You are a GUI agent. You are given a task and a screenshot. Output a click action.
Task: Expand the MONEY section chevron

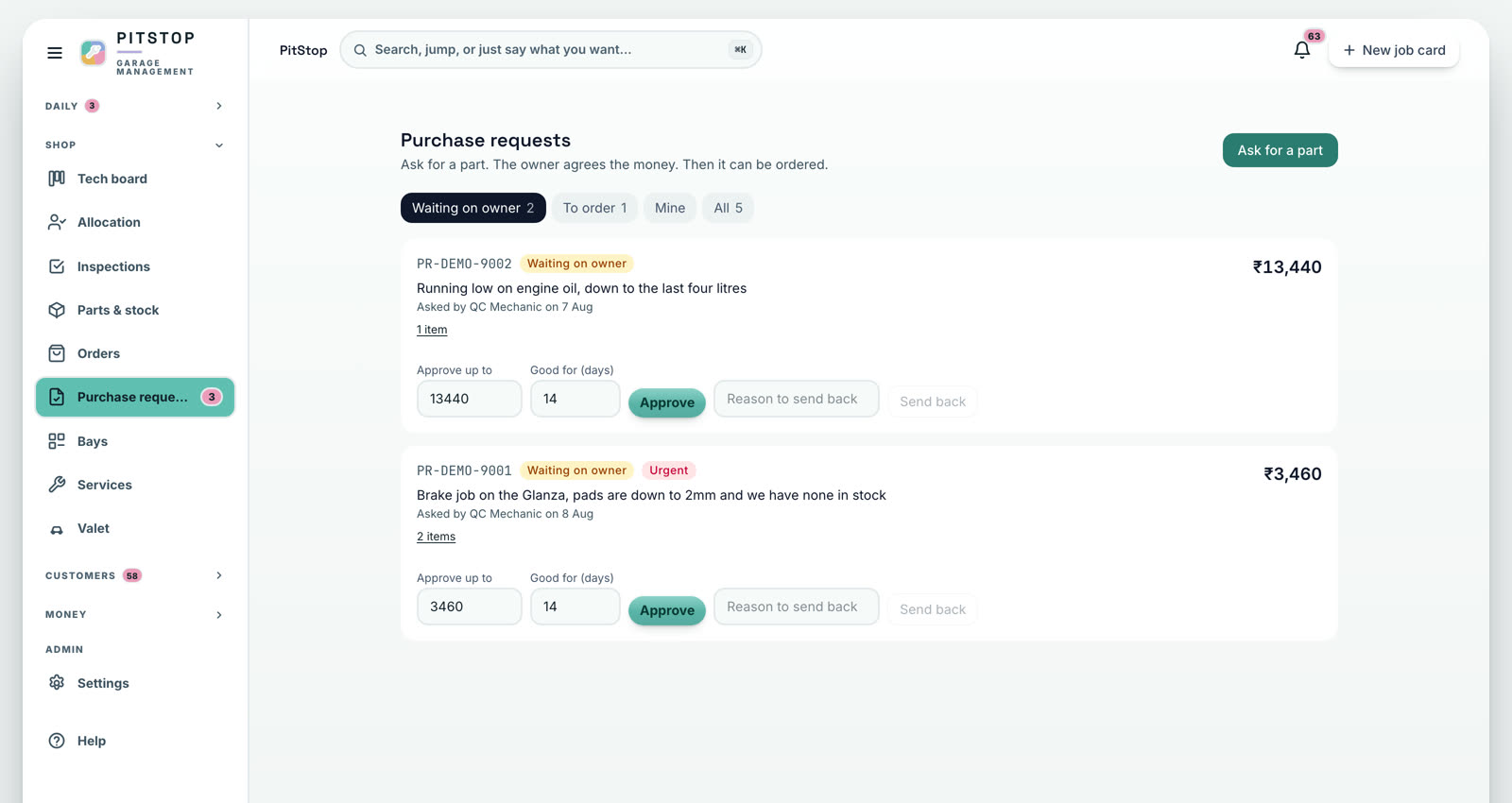(x=219, y=615)
